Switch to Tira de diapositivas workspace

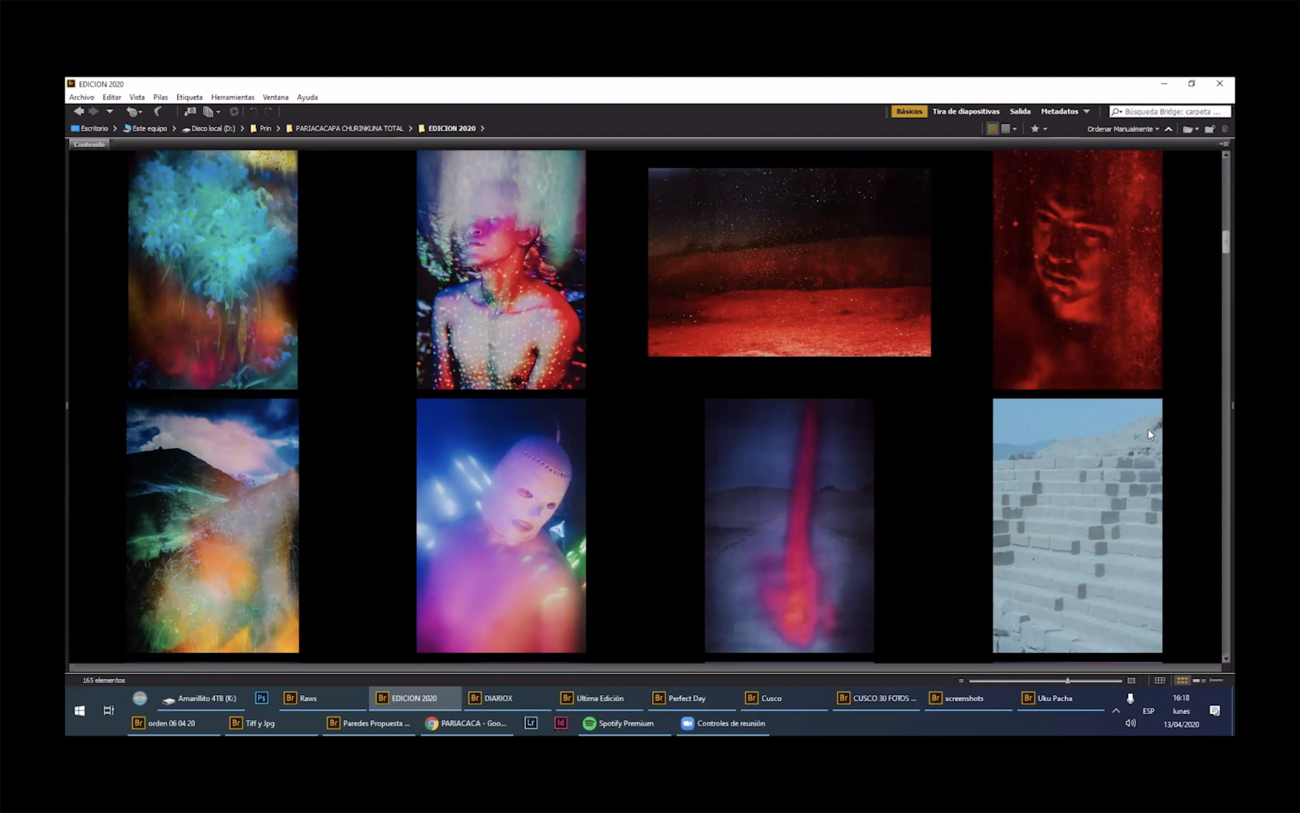(x=966, y=111)
